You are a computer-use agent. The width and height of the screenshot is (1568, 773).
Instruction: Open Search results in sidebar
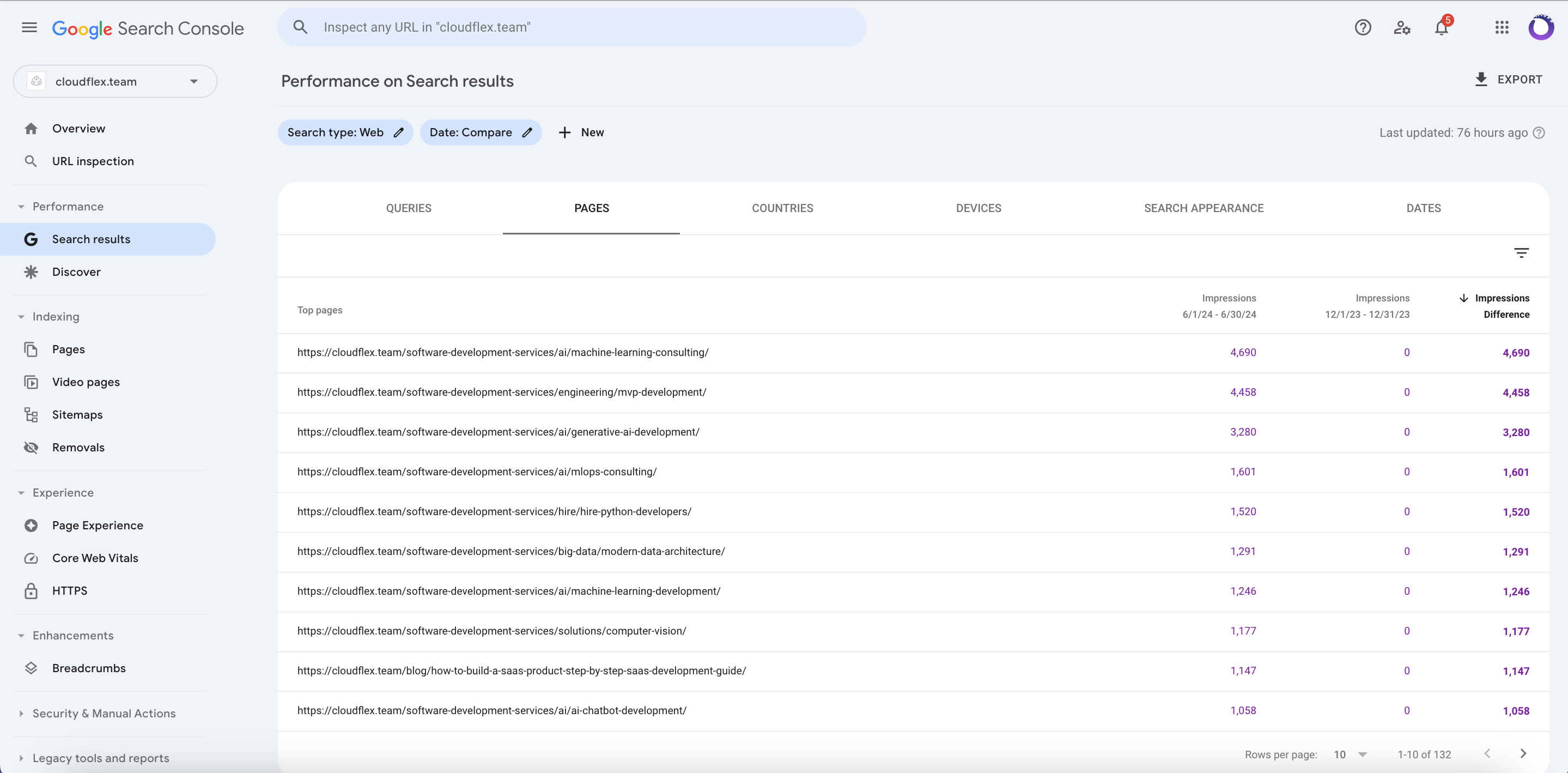(x=108, y=239)
